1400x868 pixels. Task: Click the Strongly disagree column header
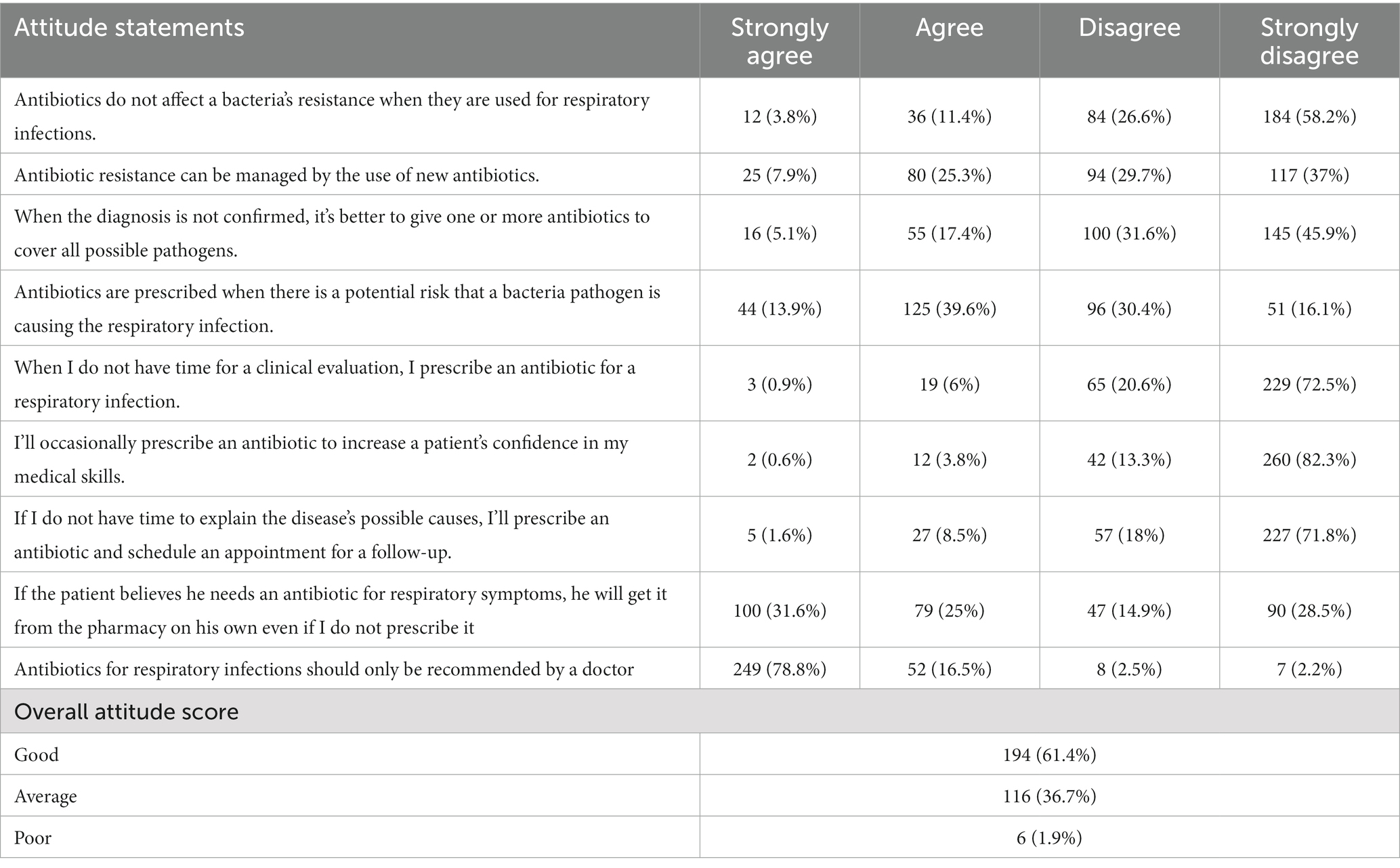click(x=1309, y=41)
